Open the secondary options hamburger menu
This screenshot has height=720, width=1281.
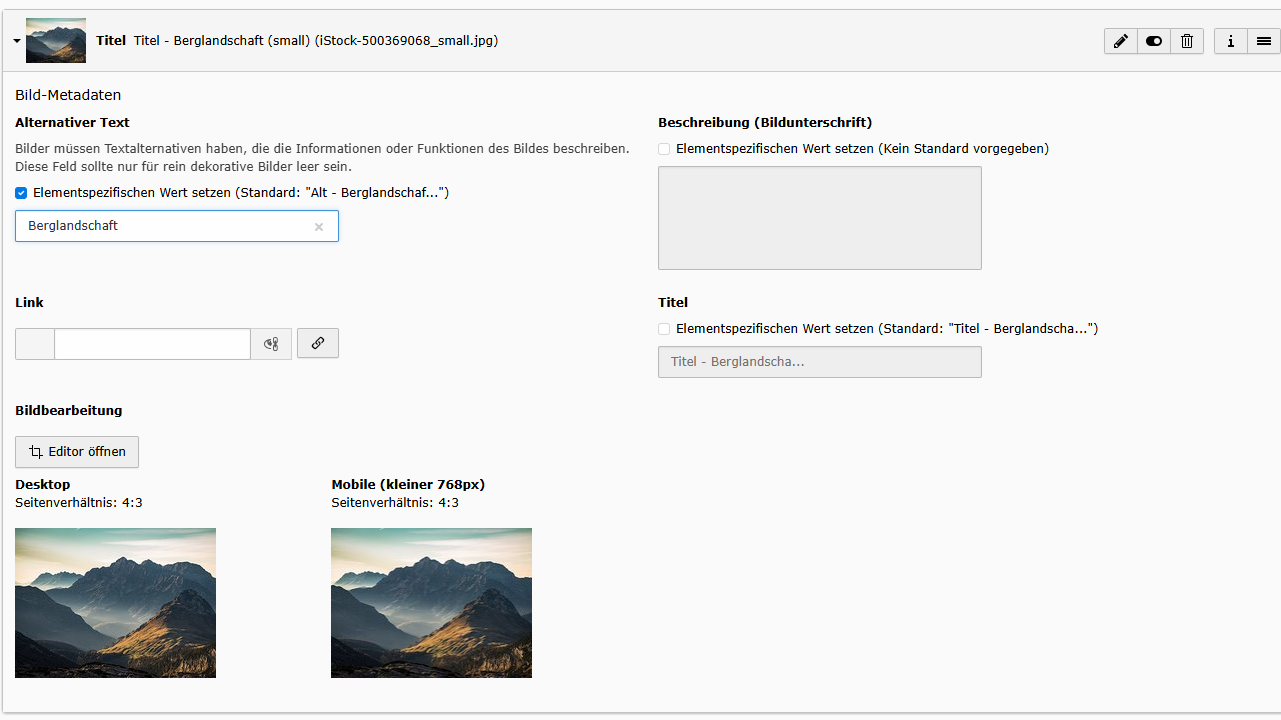pyautogui.click(x=1263, y=41)
